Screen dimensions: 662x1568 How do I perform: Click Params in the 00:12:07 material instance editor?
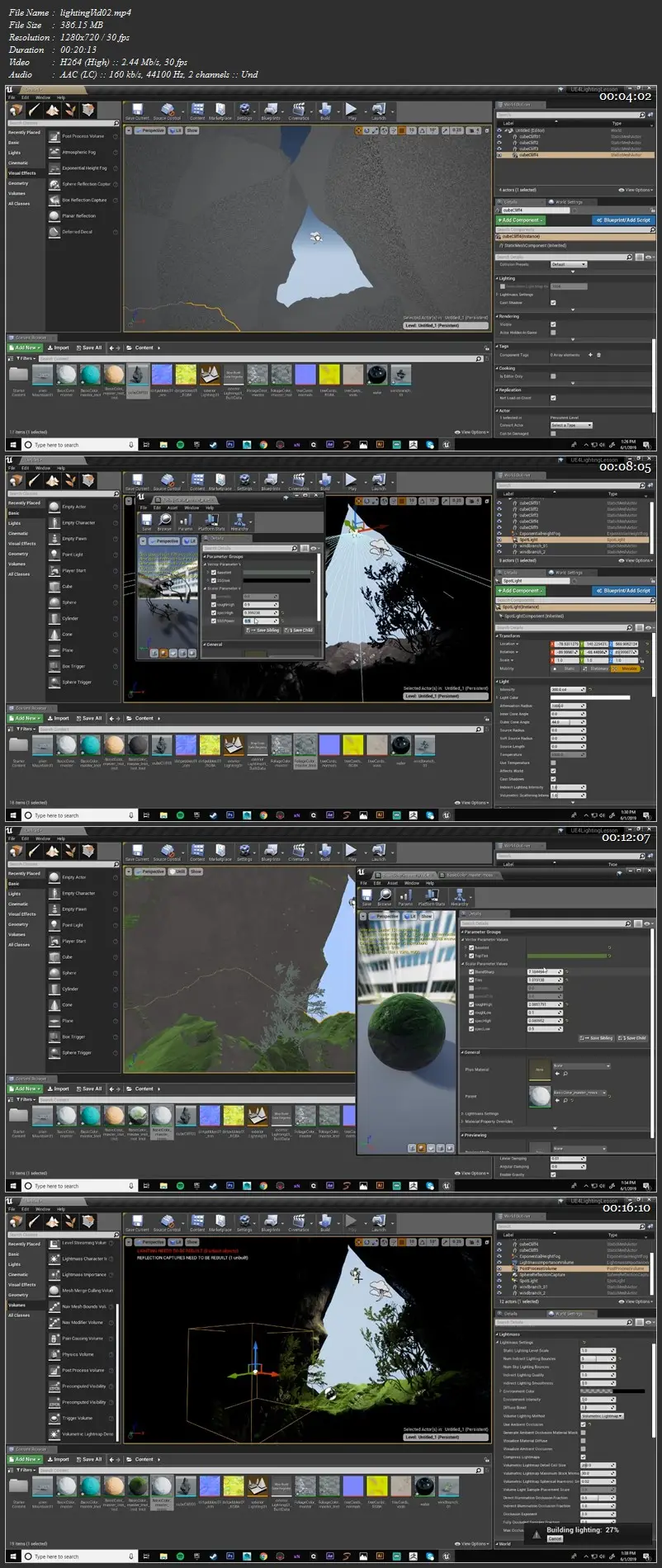click(x=405, y=897)
